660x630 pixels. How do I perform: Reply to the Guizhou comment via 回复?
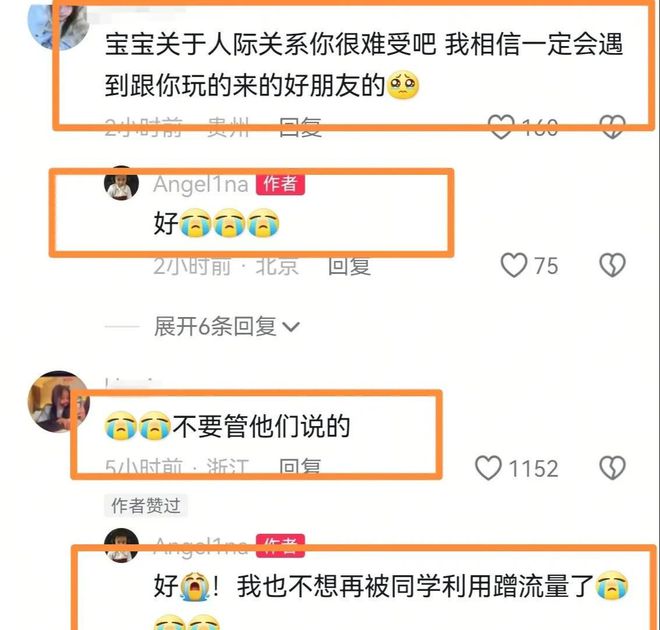click(x=301, y=127)
